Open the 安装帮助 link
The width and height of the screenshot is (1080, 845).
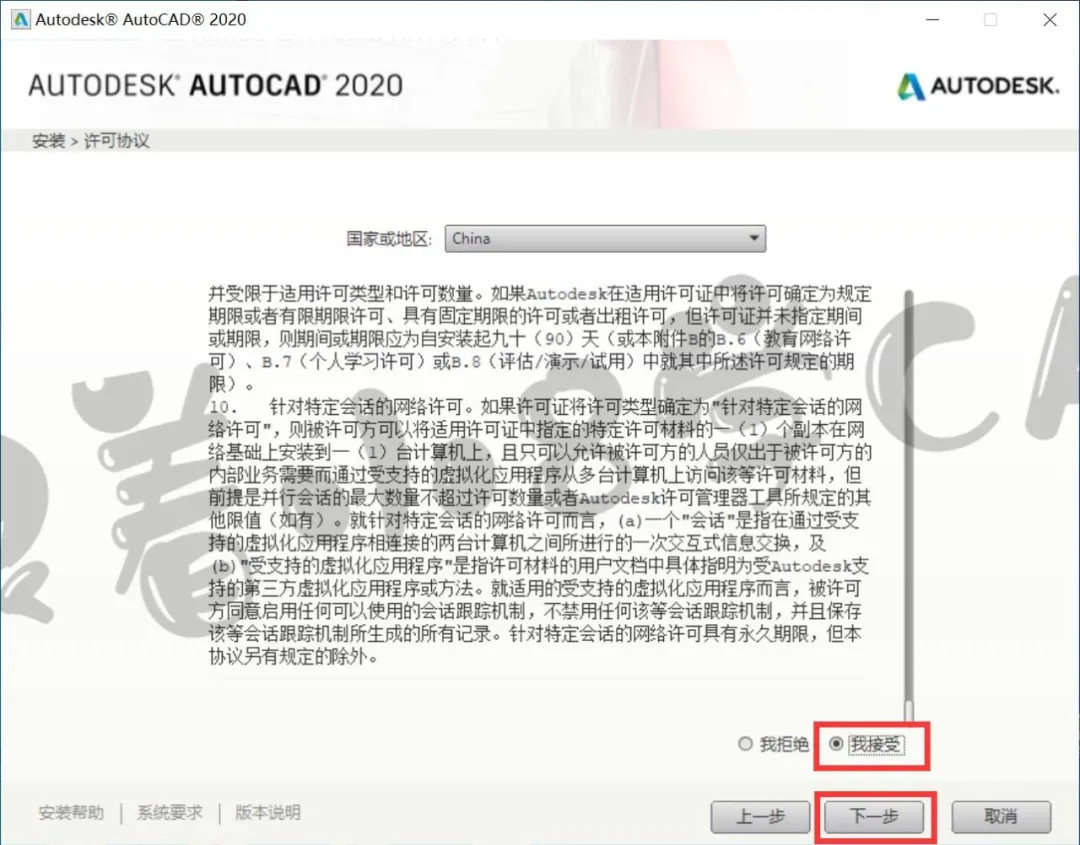(x=71, y=813)
